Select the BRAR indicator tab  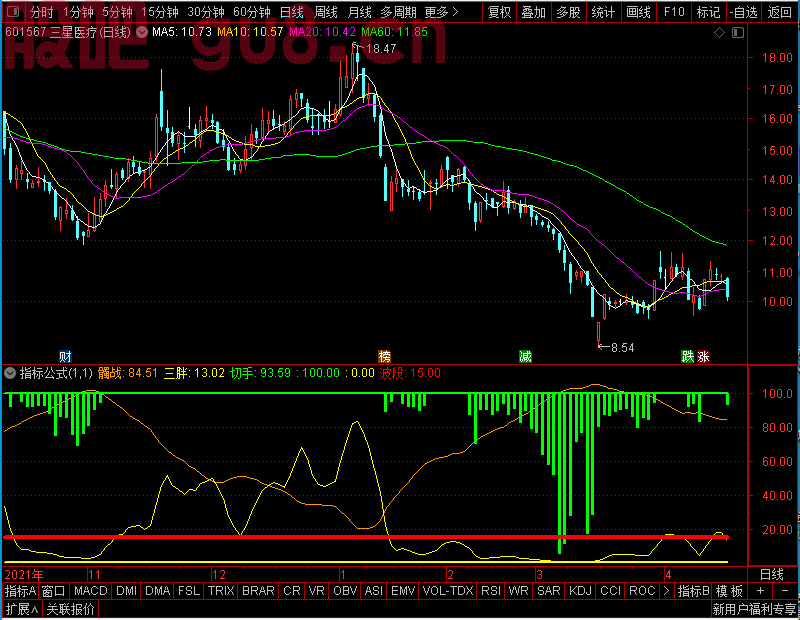pos(258,591)
